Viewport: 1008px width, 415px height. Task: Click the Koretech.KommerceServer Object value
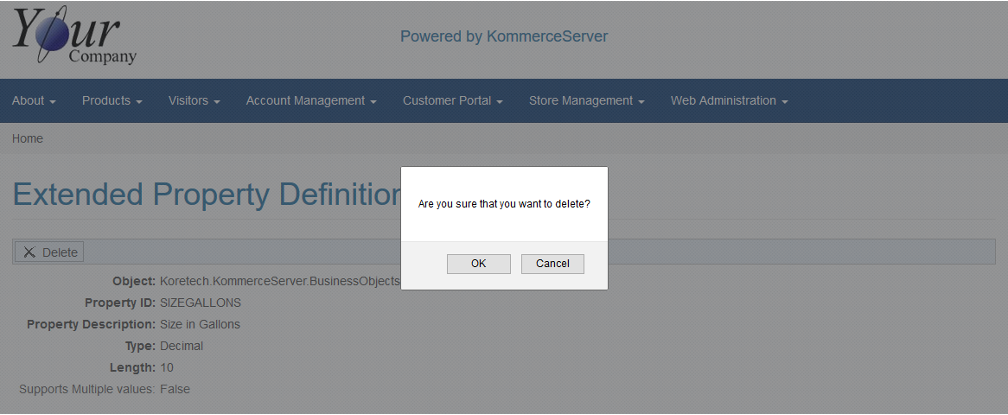point(279,281)
